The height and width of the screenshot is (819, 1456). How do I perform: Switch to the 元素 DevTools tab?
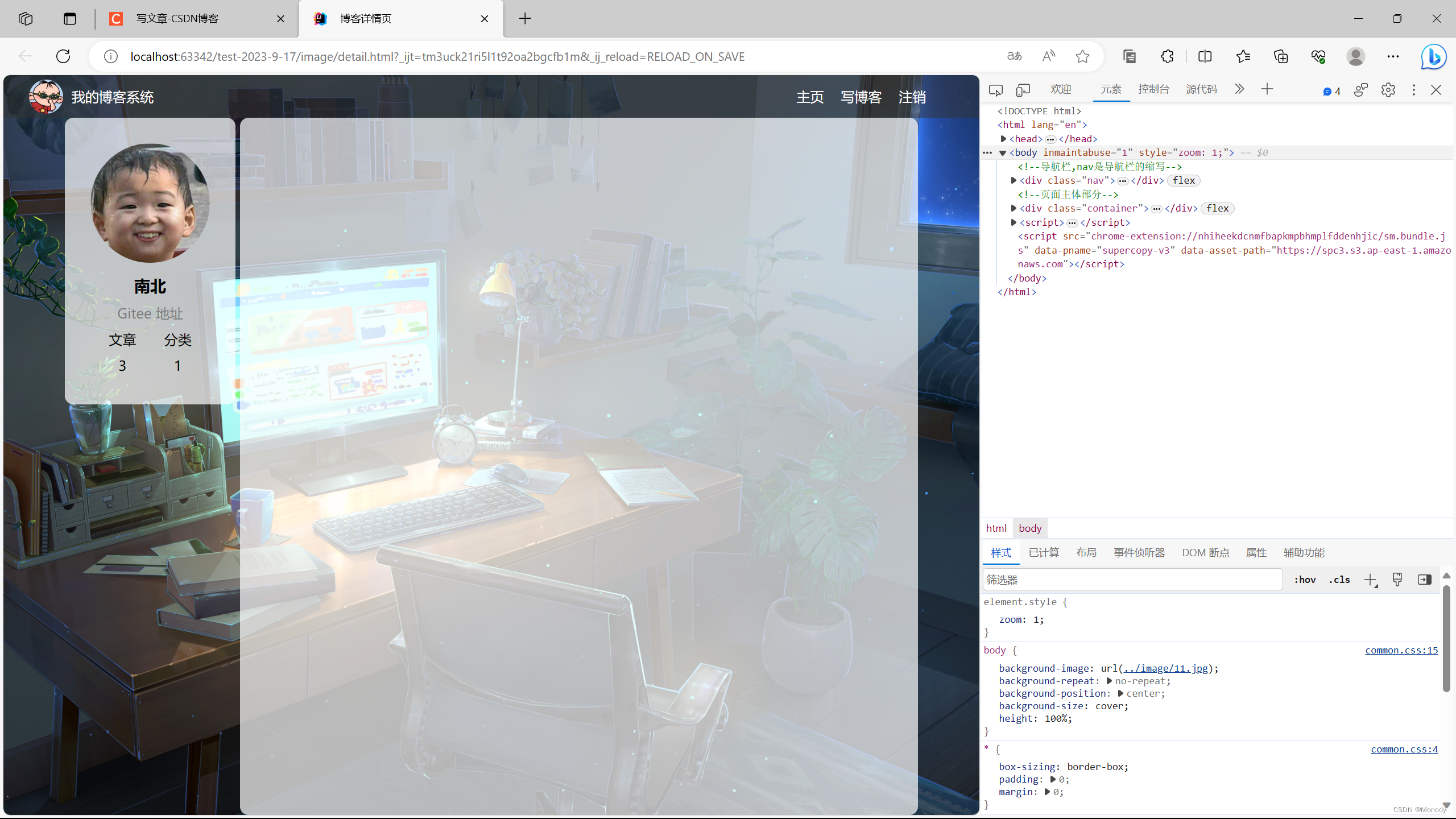coord(1111,89)
